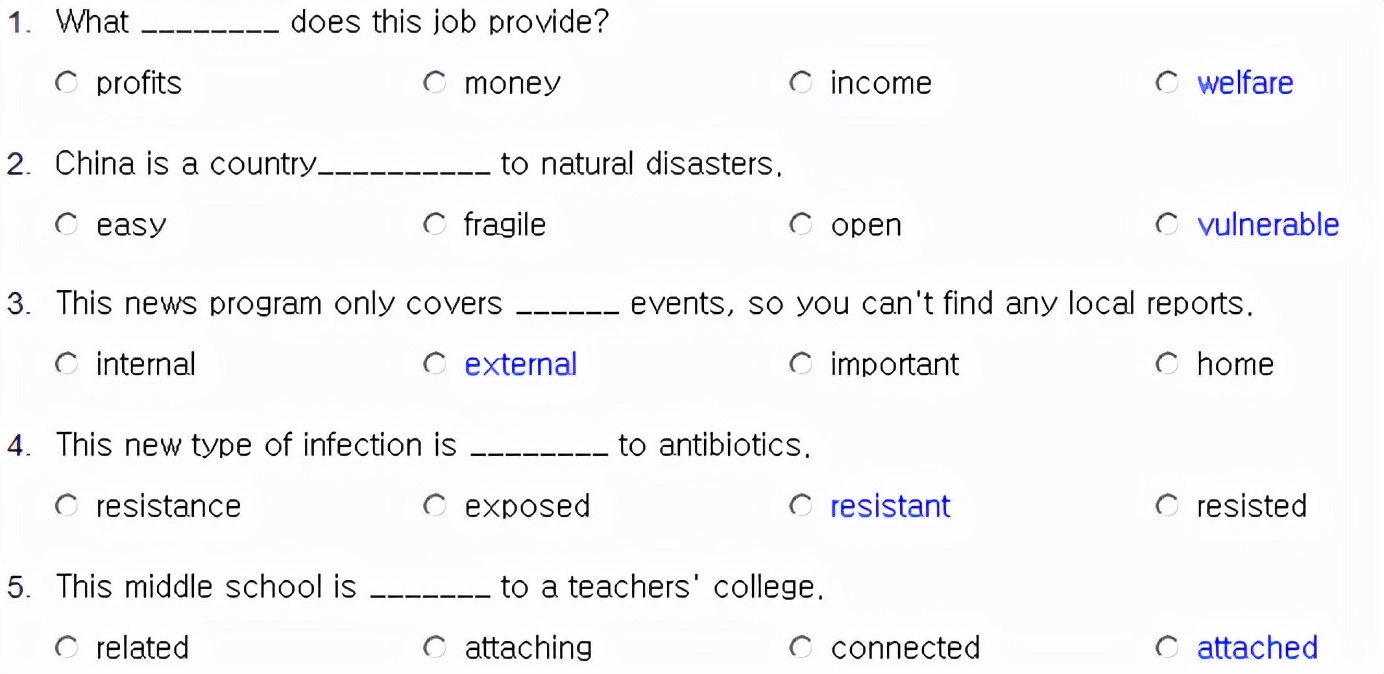
Task: Pick 'open' for question 2
Action: [x=800, y=225]
